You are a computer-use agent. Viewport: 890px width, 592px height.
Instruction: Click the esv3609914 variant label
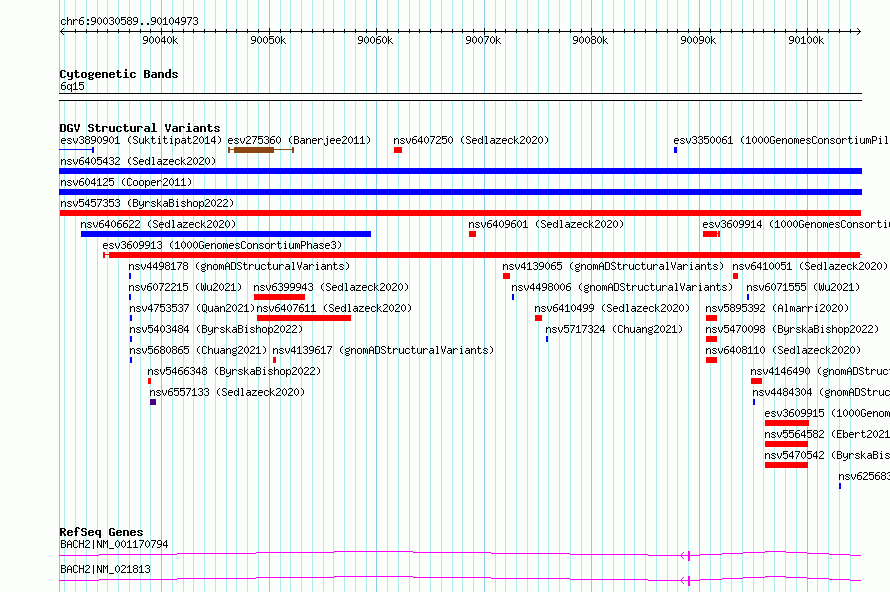click(796, 224)
